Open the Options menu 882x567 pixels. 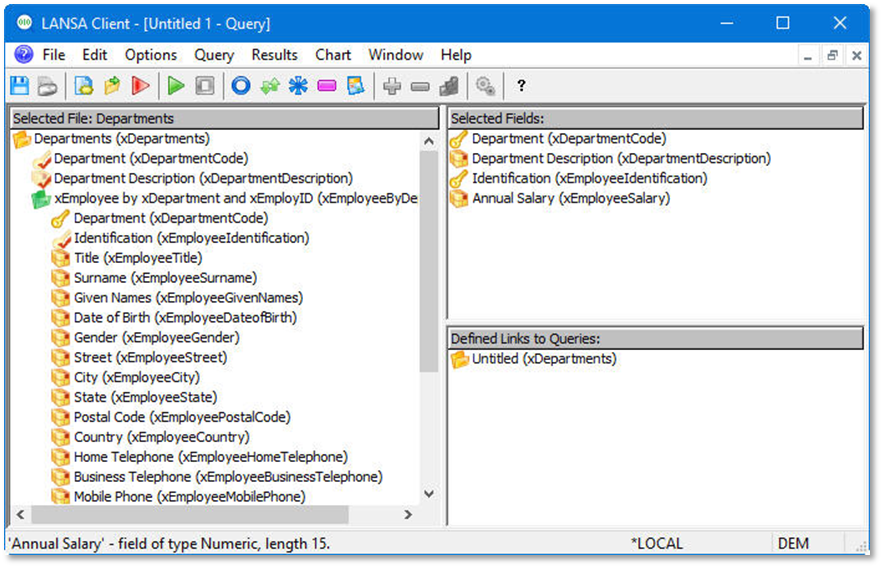tap(151, 55)
